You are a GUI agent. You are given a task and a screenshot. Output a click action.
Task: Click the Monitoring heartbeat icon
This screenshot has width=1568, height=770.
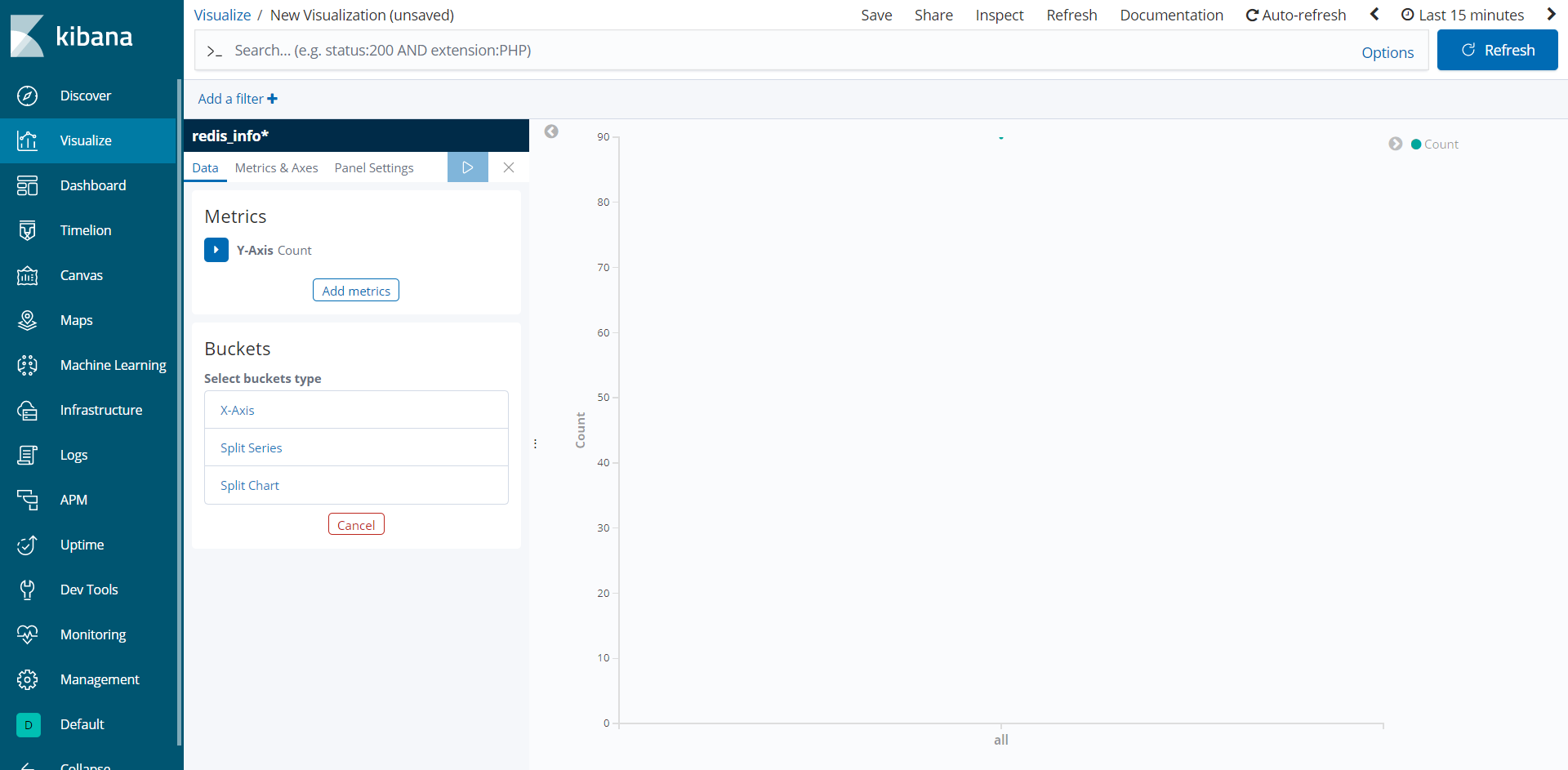pyautogui.click(x=27, y=634)
